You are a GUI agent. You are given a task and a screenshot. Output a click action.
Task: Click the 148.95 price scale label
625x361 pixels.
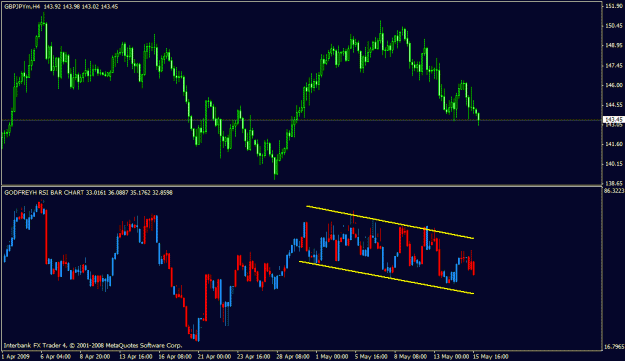tap(614, 45)
